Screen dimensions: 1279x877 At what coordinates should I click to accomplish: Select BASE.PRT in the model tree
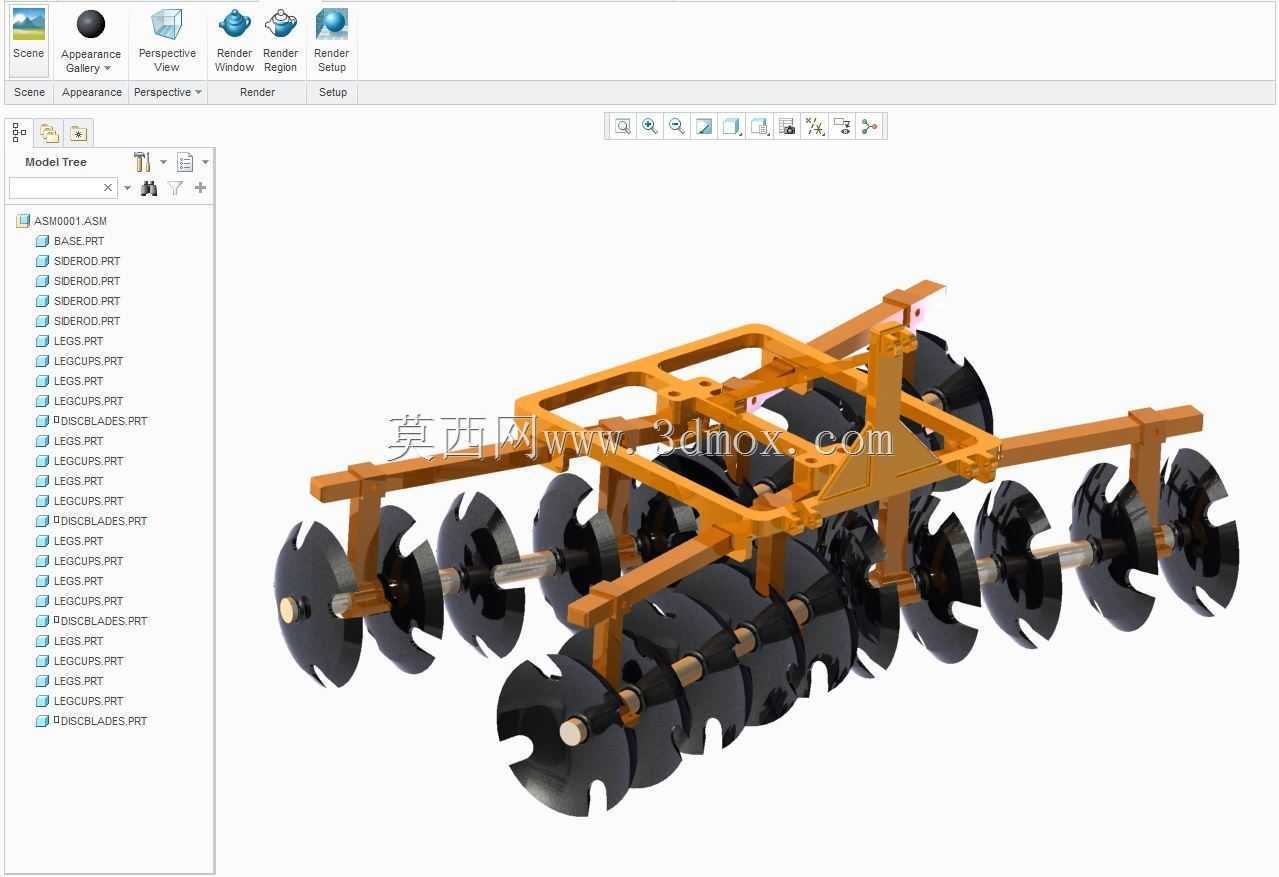tap(79, 241)
